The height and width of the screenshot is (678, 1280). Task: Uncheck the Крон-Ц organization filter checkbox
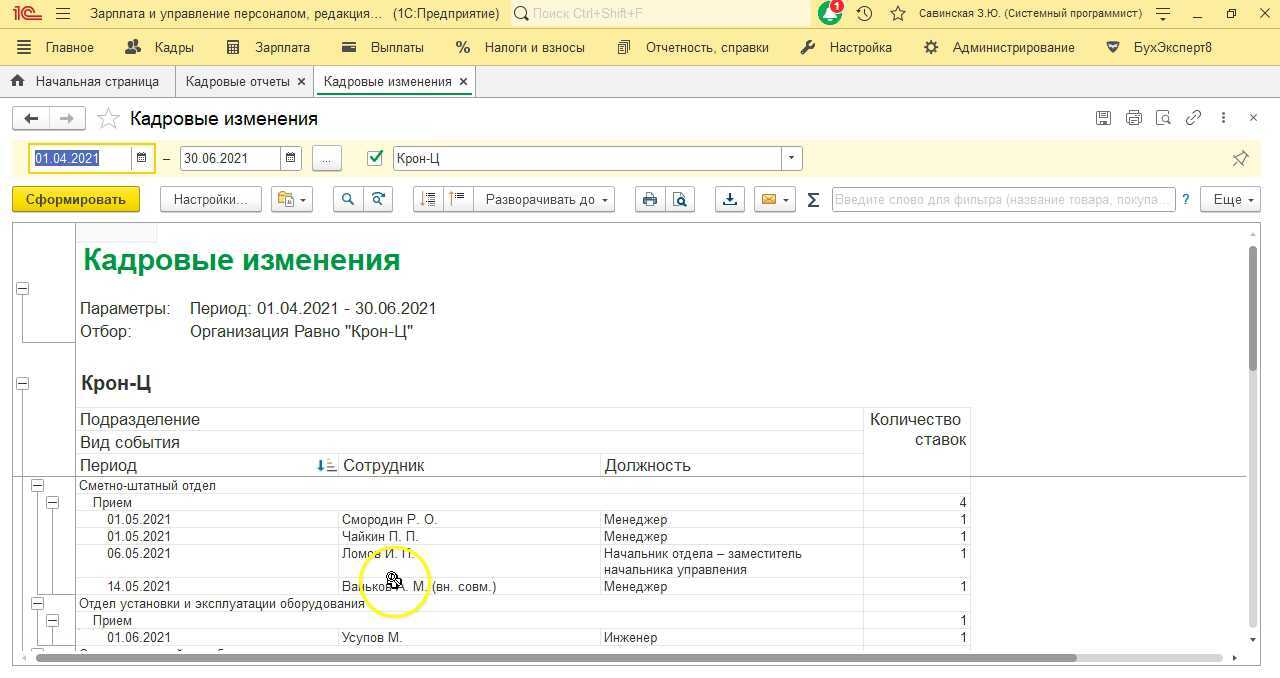pyautogui.click(x=375, y=157)
